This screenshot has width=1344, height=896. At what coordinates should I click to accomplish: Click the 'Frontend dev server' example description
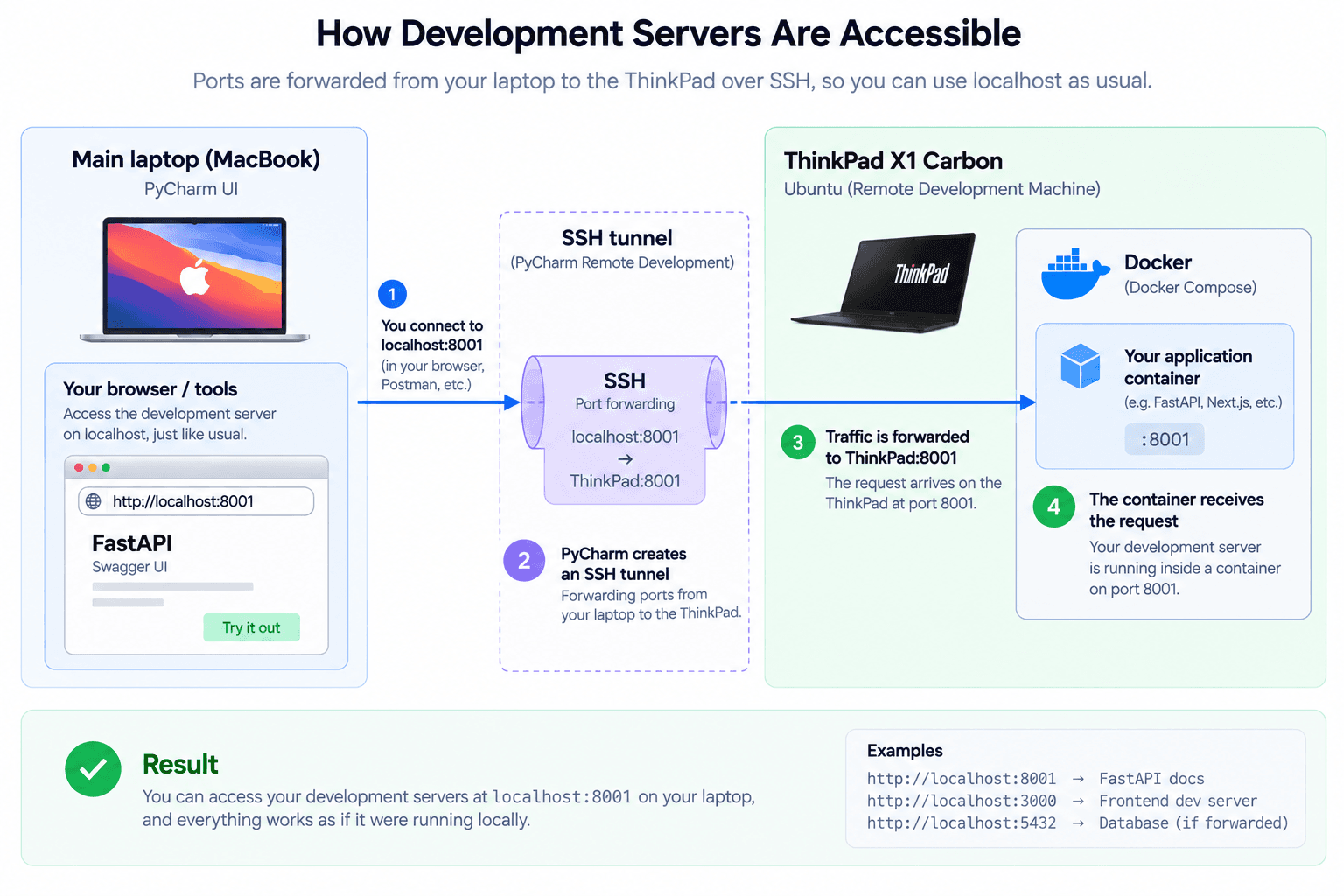pyautogui.click(x=1178, y=801)
